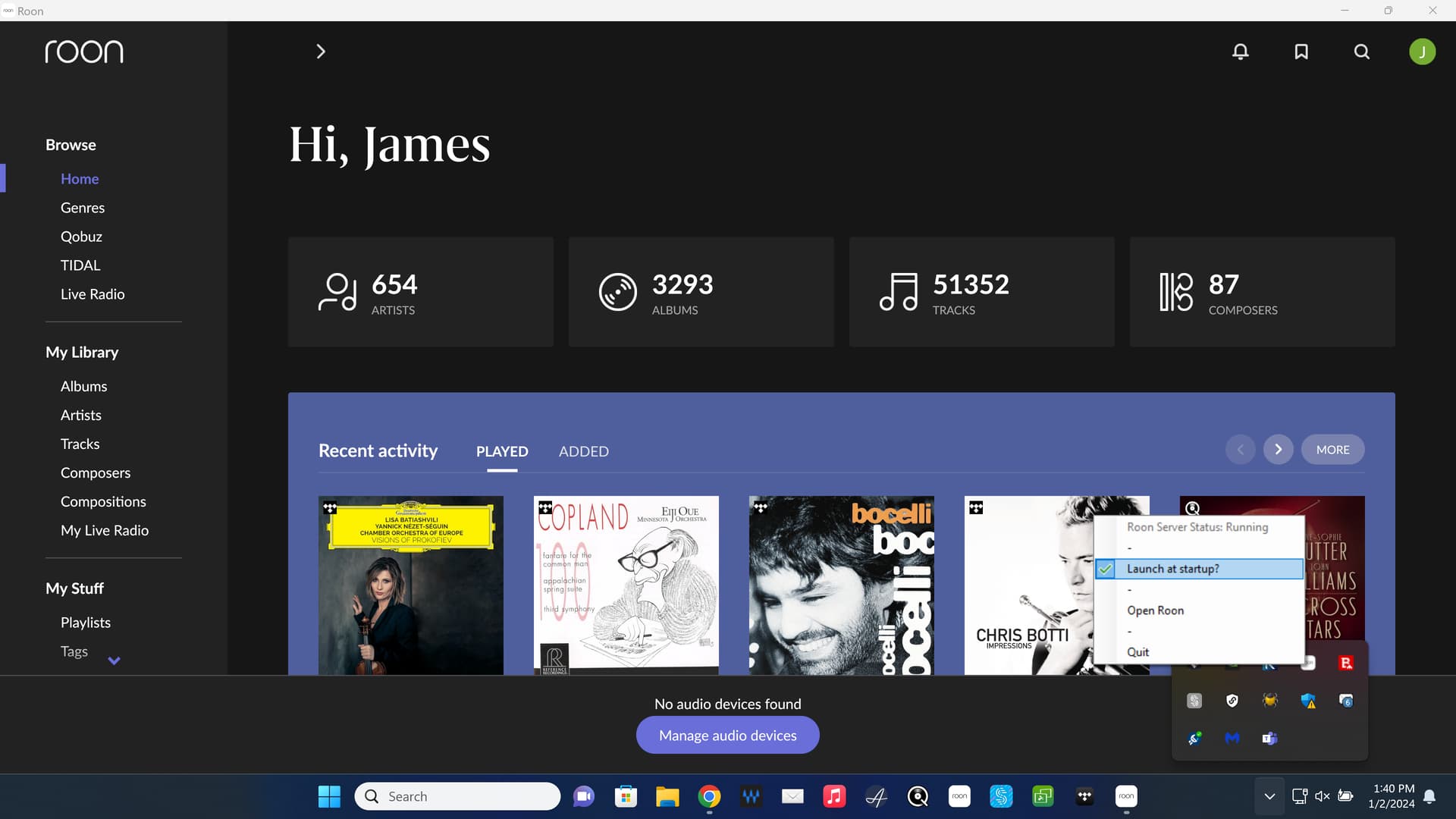Show previous recent activity items
Image resolution: width=1456 pixels, height=819 pixels.
point(1241,450)
